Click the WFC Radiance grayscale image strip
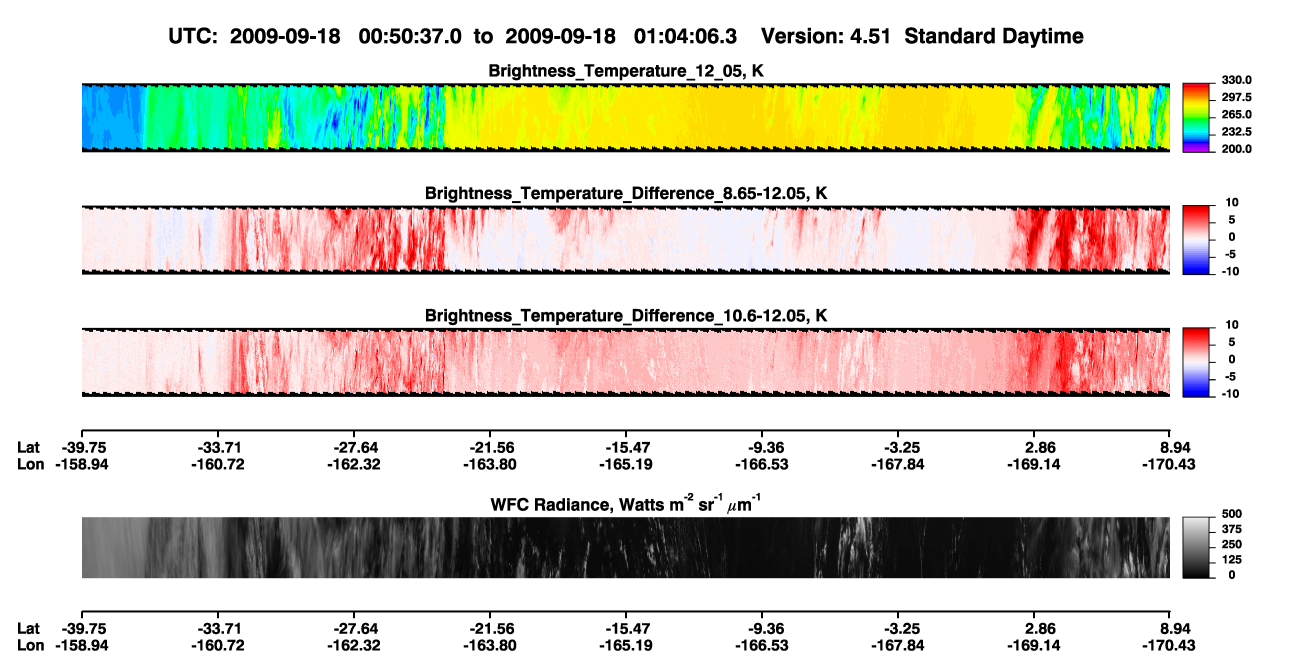1300x667 pixels. point(625,547)
